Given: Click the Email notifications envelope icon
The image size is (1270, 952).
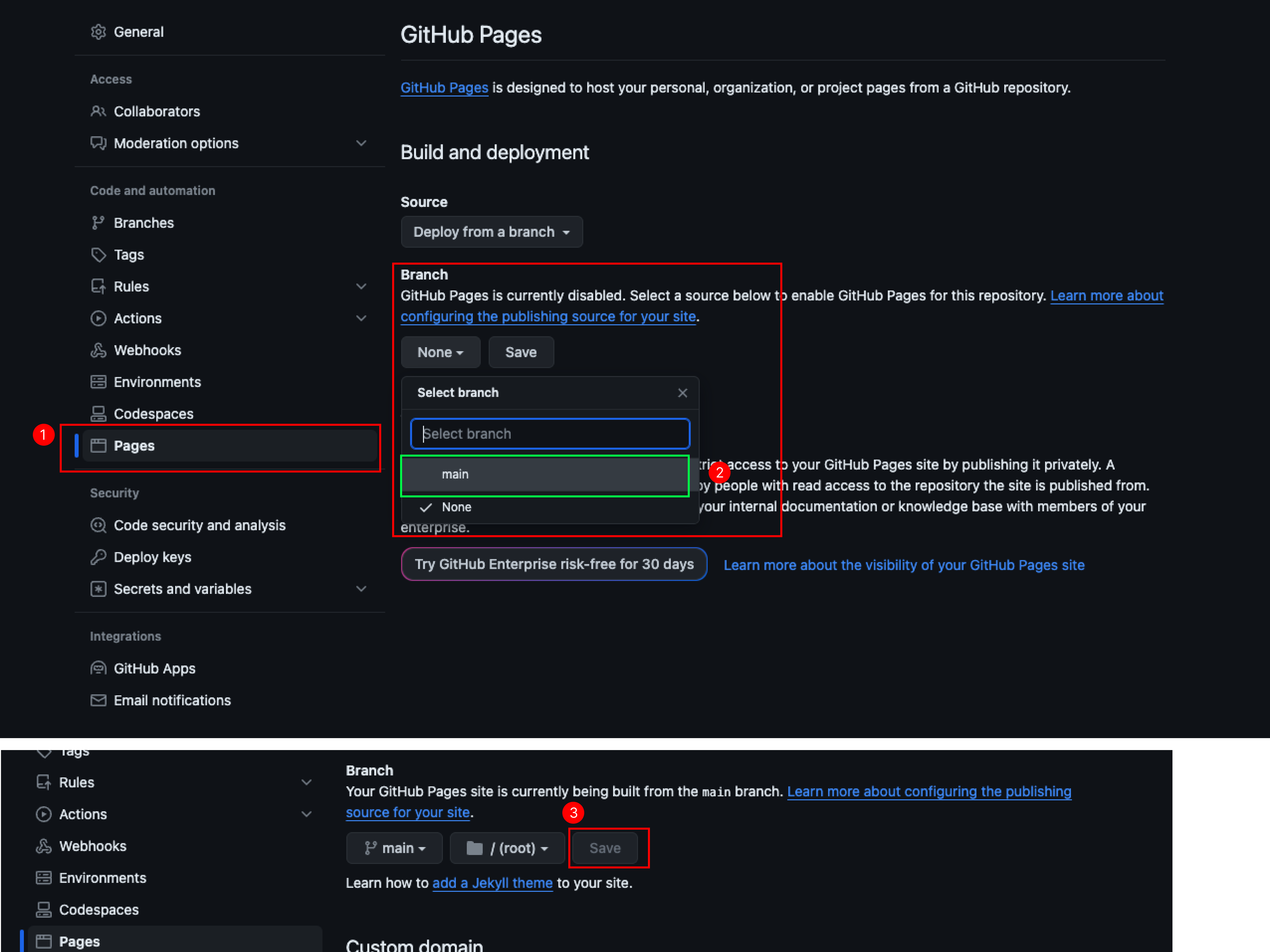Looking at the screenshot, I should click(x=98, y=700).
